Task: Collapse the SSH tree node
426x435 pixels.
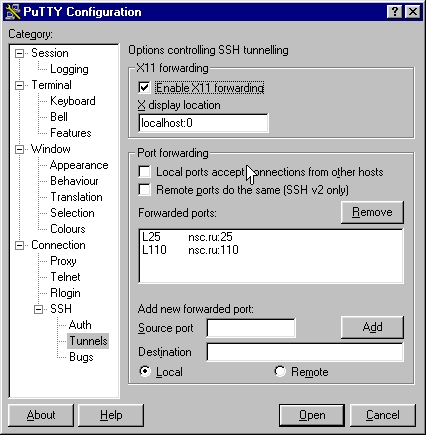Action: pyautogui.click(x=39, y=309)
